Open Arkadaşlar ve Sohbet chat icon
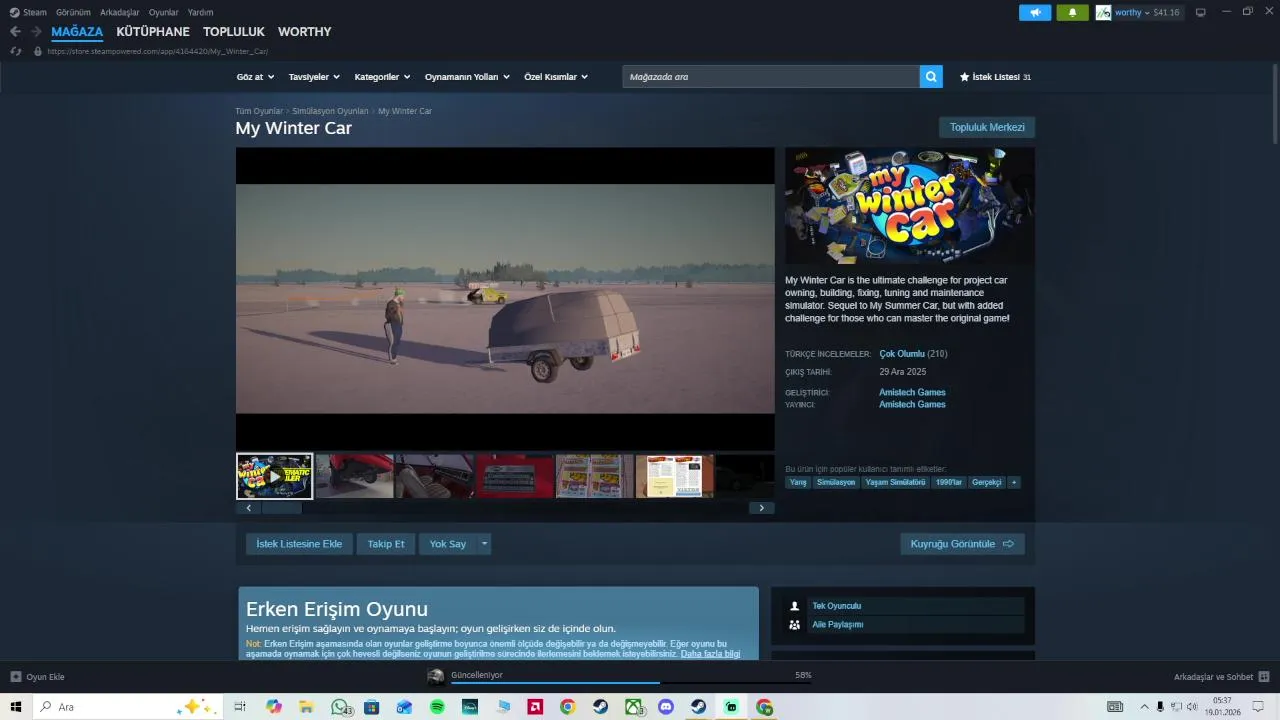The image size is (1280, 720). click(1264, 677)
